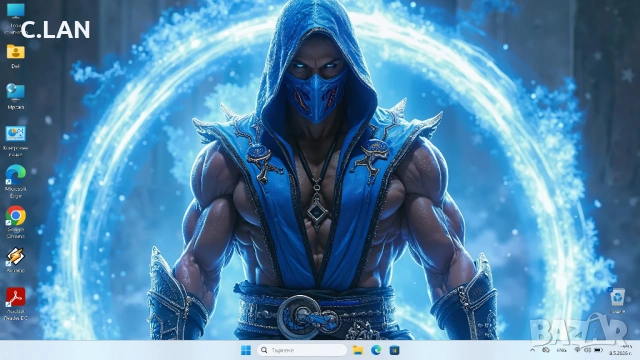
Task: Open the Wi-Fi network tray icon
Action: click(x=577, y=350)
